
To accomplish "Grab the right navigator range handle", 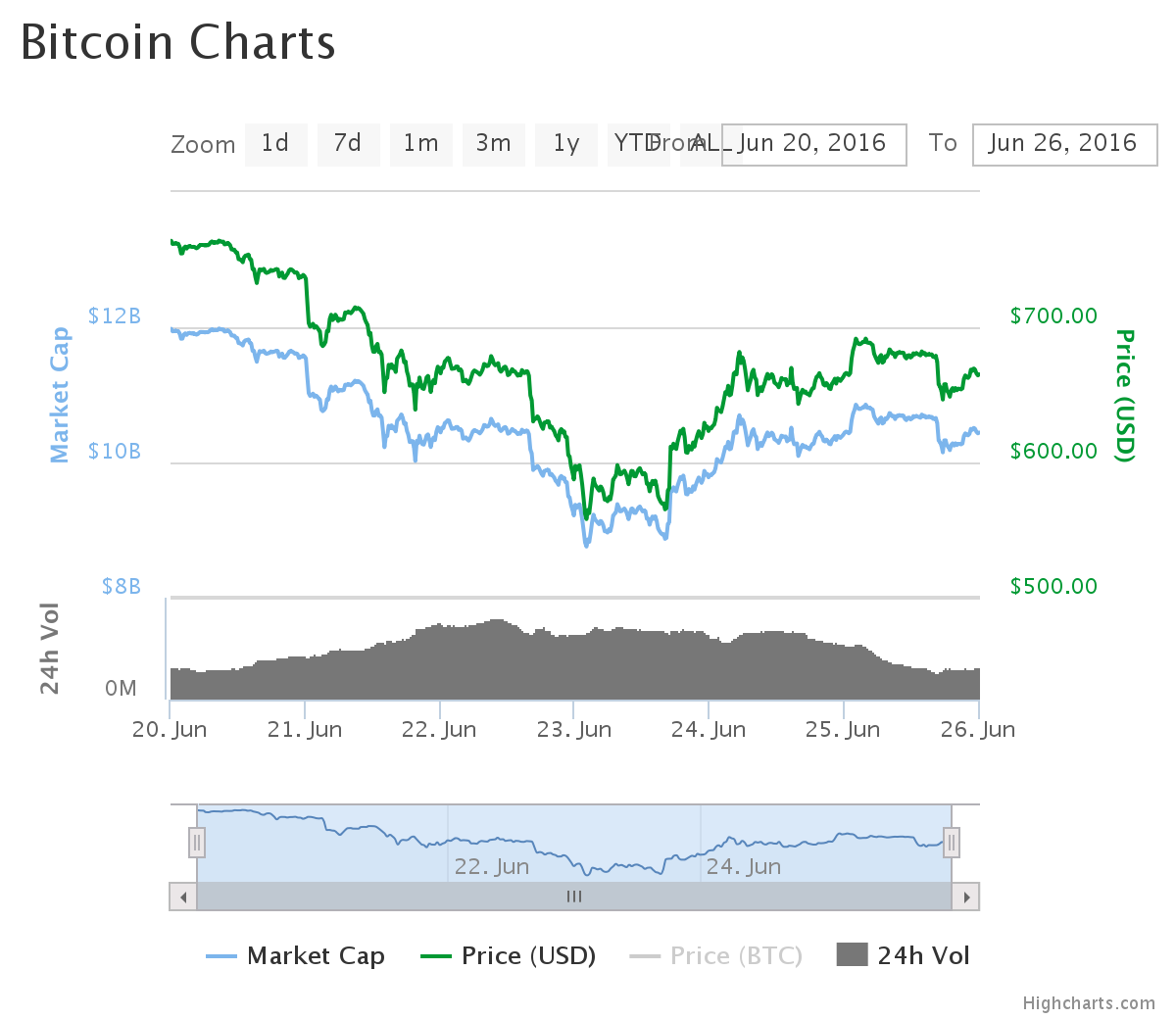I will (x=951, y=843).
